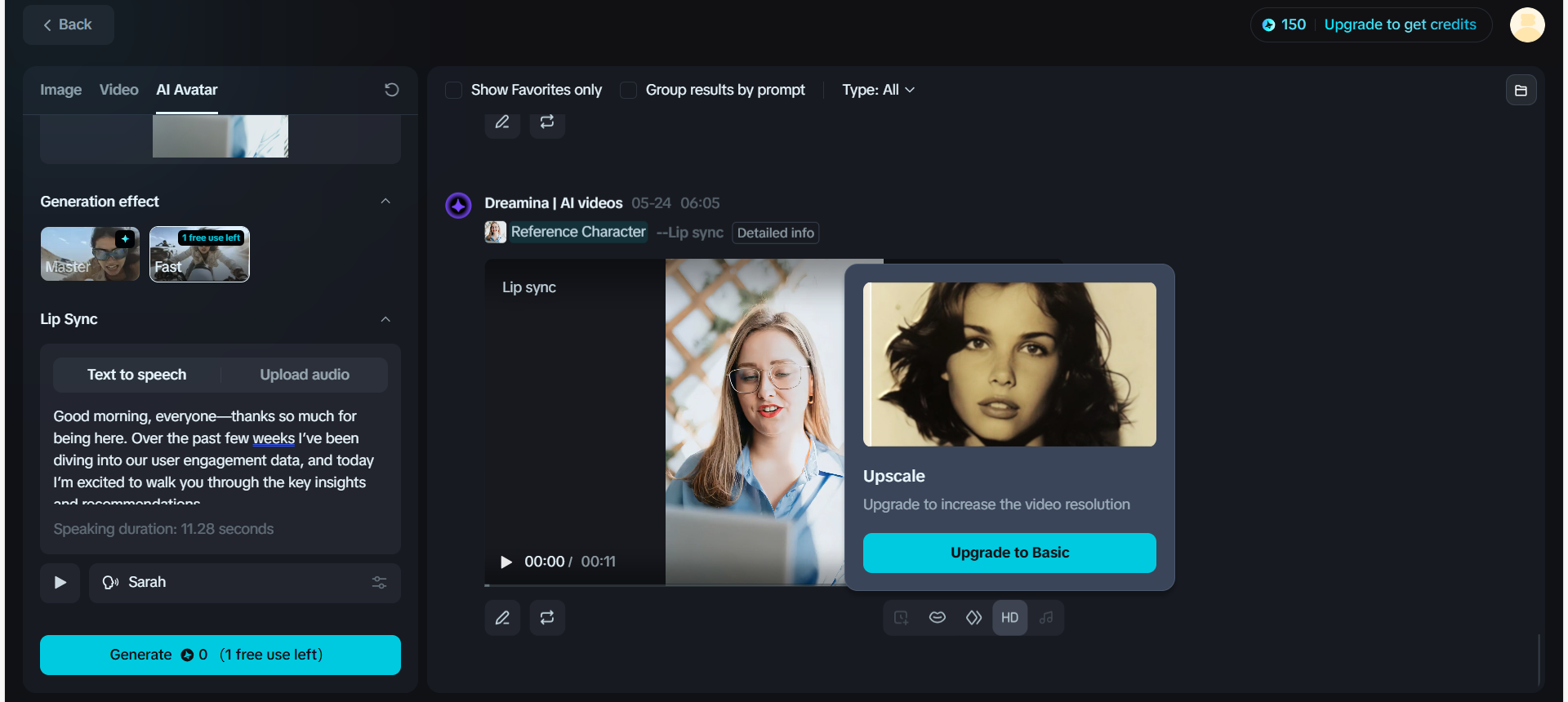The height and width of the screenshot is (702, 1568).
Task: Click the "Upgrade to increase the video resolution" text
Action: pos(996,504)
